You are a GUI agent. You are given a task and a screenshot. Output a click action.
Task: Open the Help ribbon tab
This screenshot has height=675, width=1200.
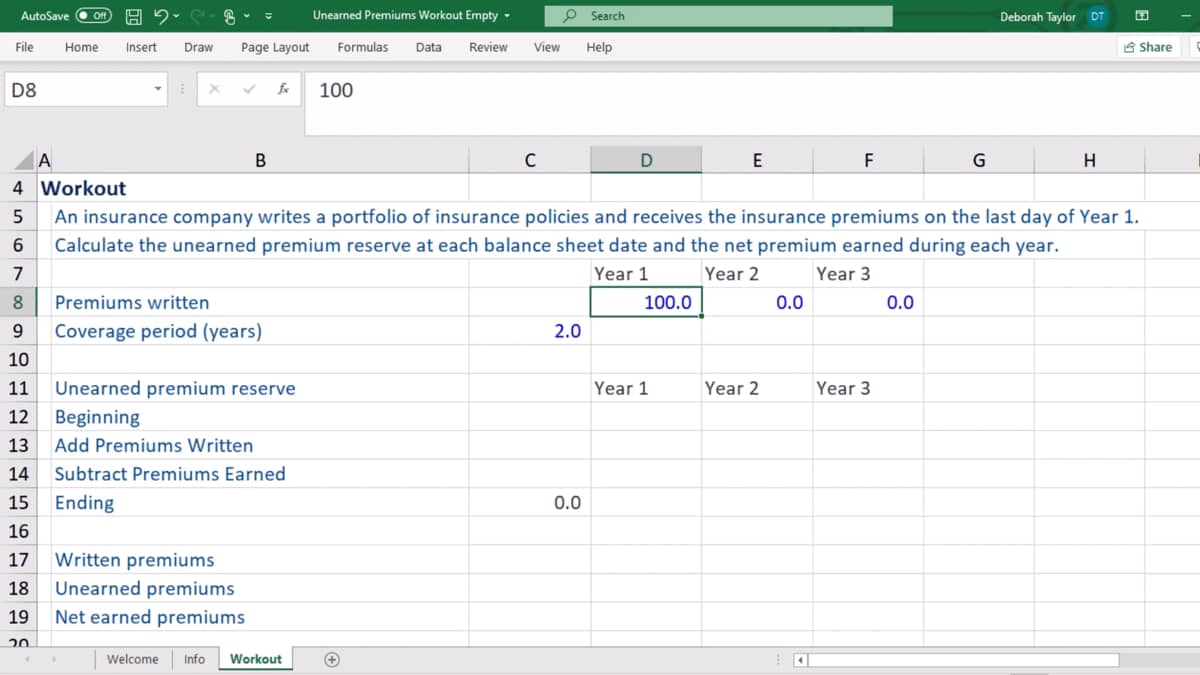[x=599, y=47]
